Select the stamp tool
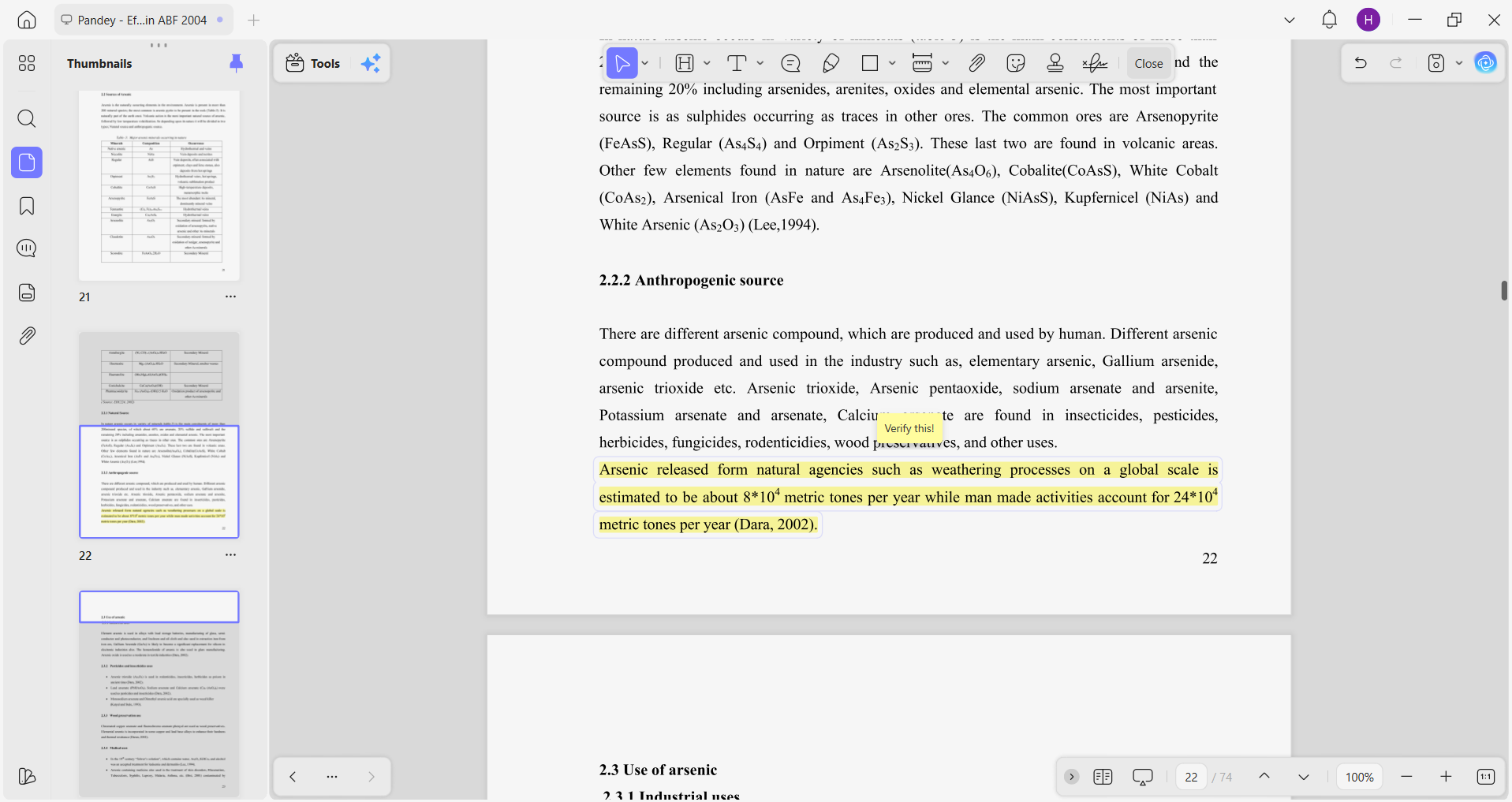1512x802 pixels. click(x=1055, y=63)
